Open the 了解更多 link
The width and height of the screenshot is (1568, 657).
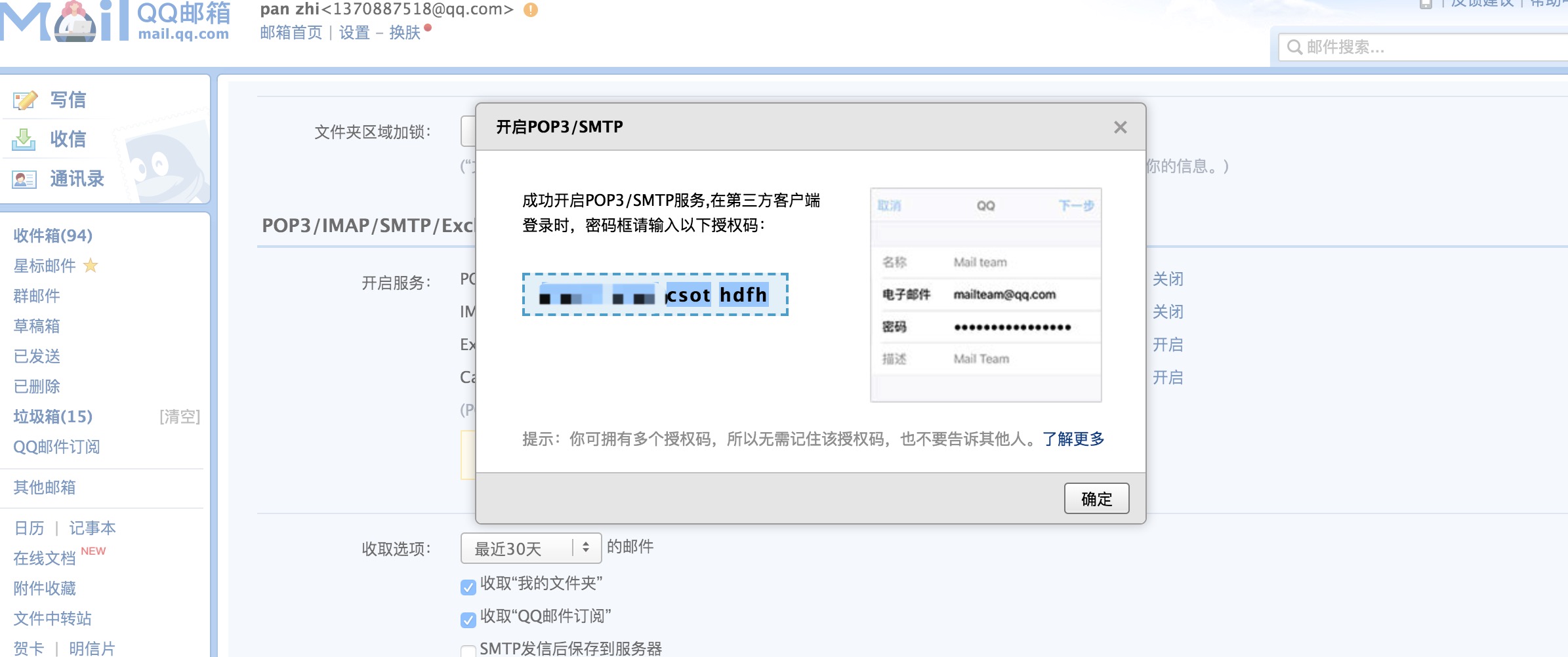(x=1073, y=439)
